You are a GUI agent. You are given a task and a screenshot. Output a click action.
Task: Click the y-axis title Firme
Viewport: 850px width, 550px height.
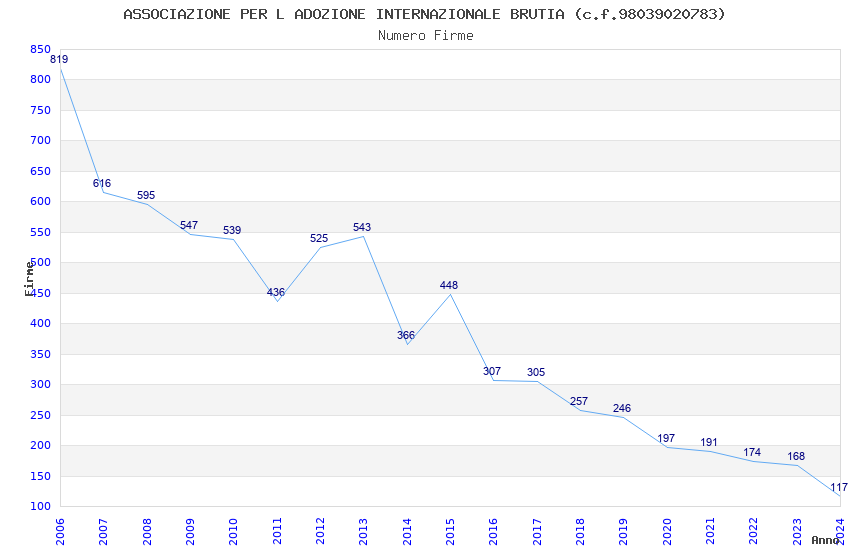[x=29, y=279]
